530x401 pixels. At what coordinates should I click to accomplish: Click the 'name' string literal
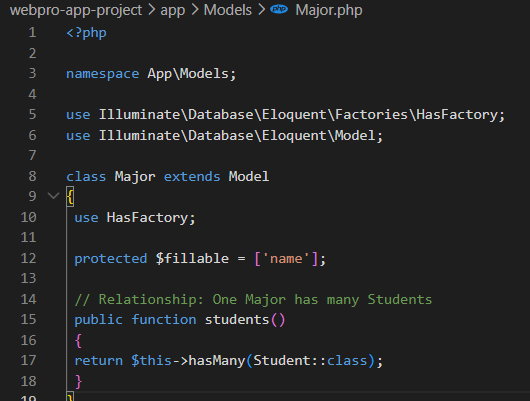[x=286, y=259]
